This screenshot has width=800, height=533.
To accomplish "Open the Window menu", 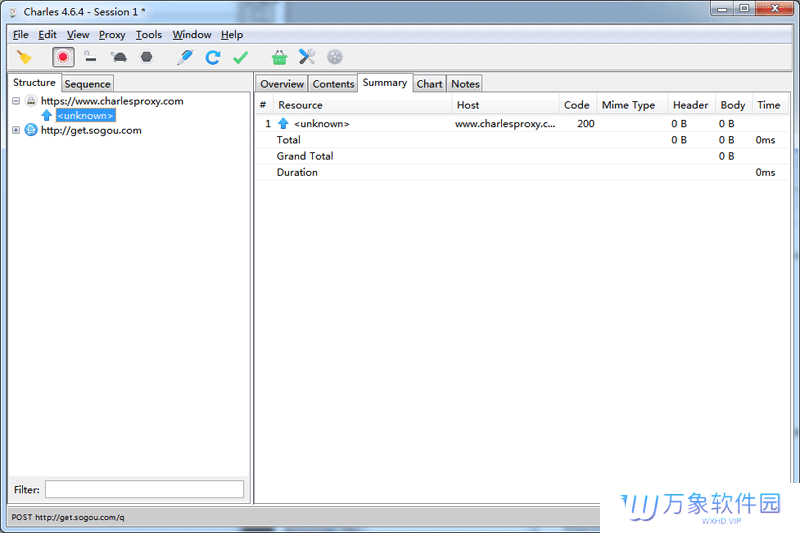I will (192, 35).
